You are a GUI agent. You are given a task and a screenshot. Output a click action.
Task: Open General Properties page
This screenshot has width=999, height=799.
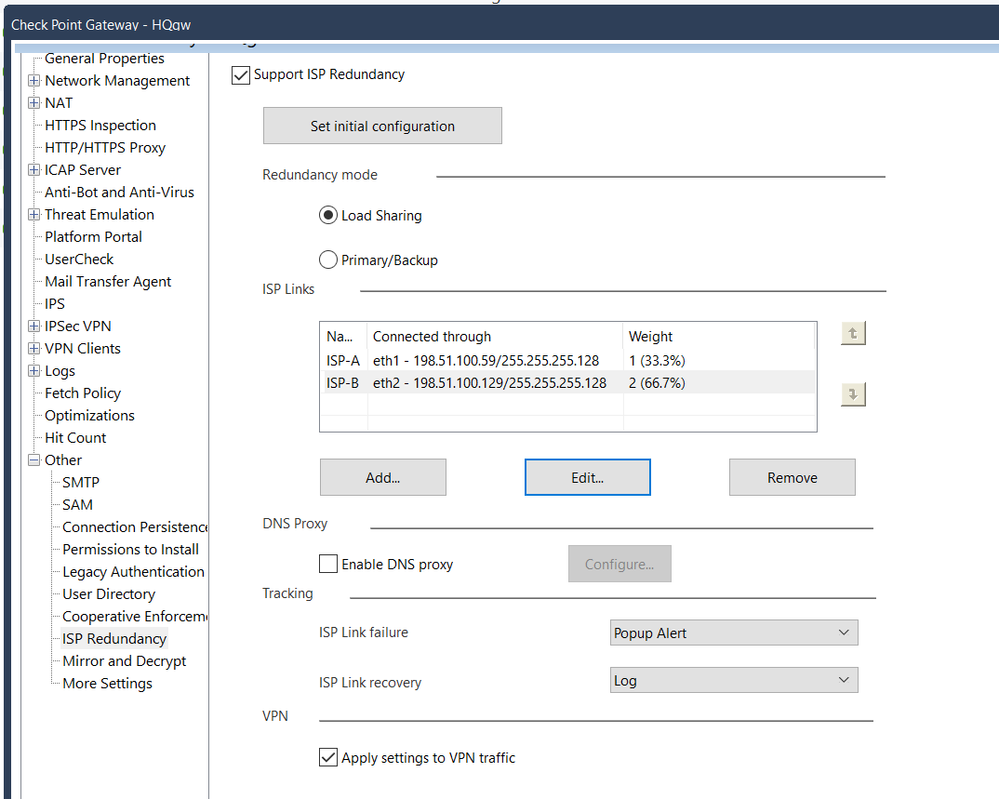pyautogui.click(x=104, y=59)
